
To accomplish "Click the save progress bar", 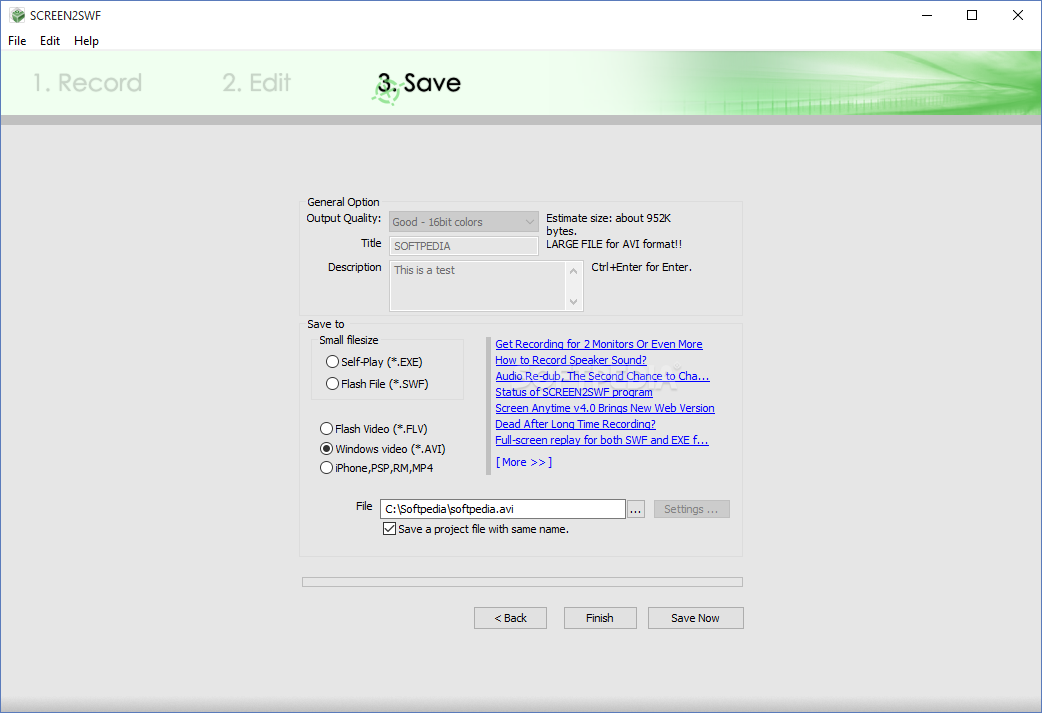I will click(x=522, y=582).
